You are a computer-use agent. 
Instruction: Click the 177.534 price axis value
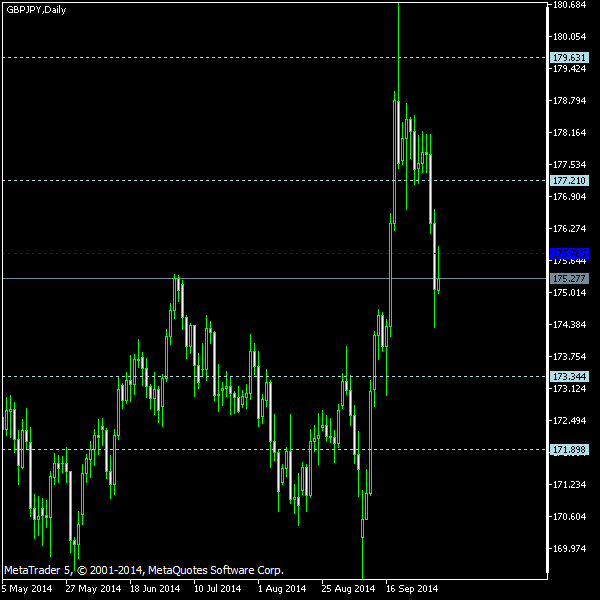pos(569,165)
